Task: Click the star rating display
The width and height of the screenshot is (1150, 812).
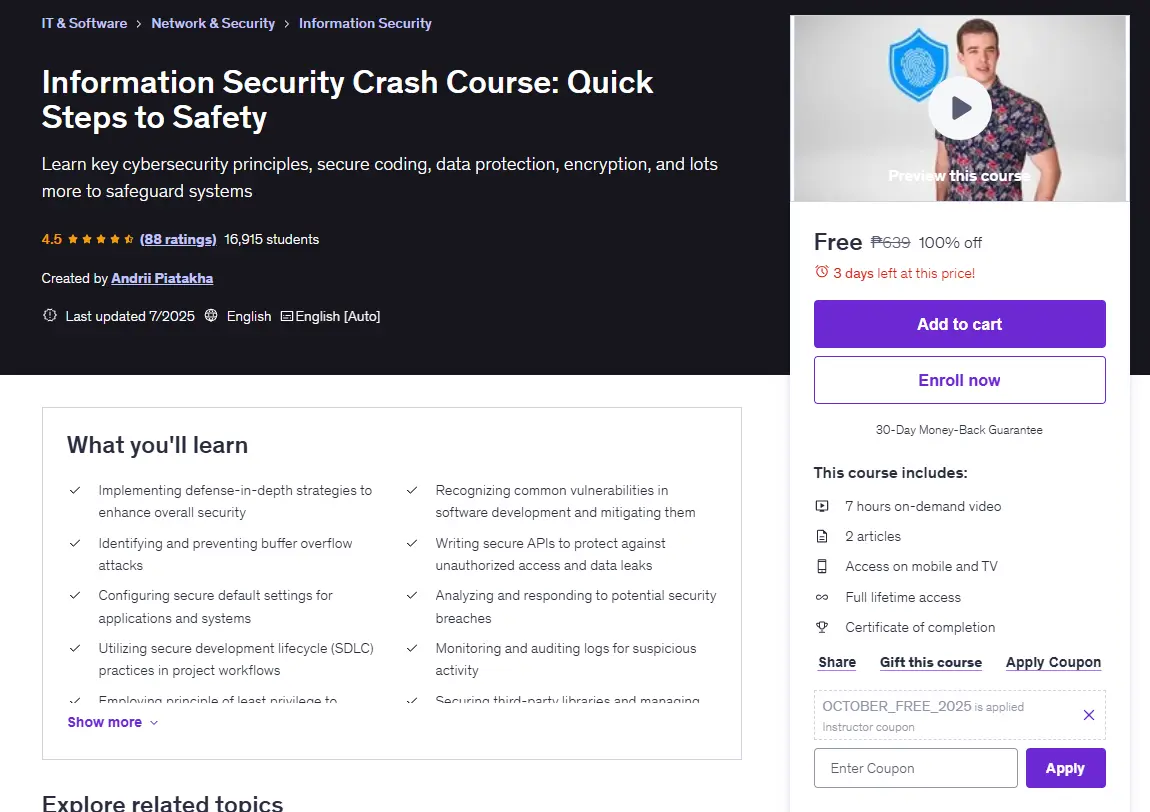Action: pos(100,239)
